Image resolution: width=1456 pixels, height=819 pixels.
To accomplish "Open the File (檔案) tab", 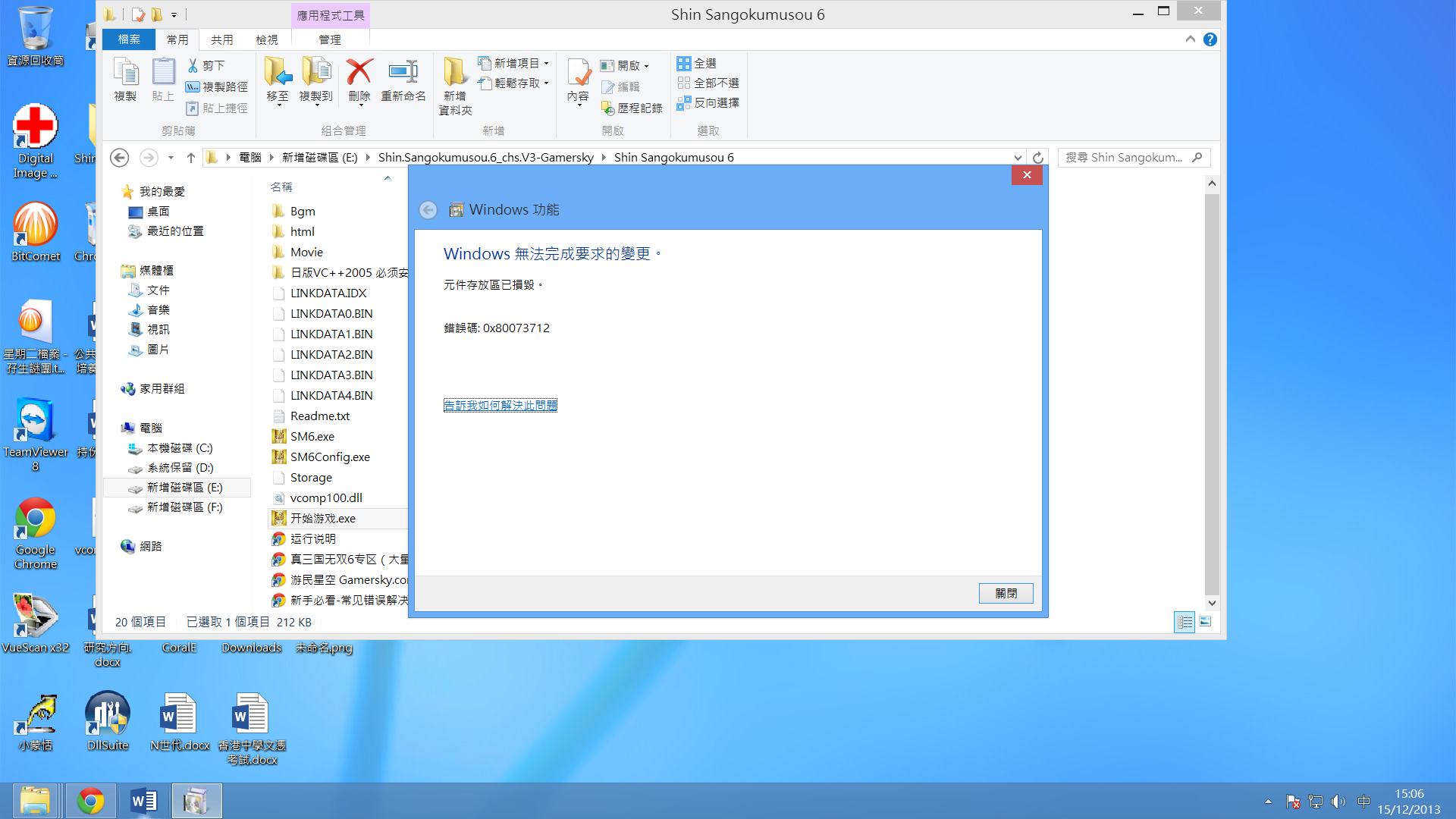I will 129,39.
